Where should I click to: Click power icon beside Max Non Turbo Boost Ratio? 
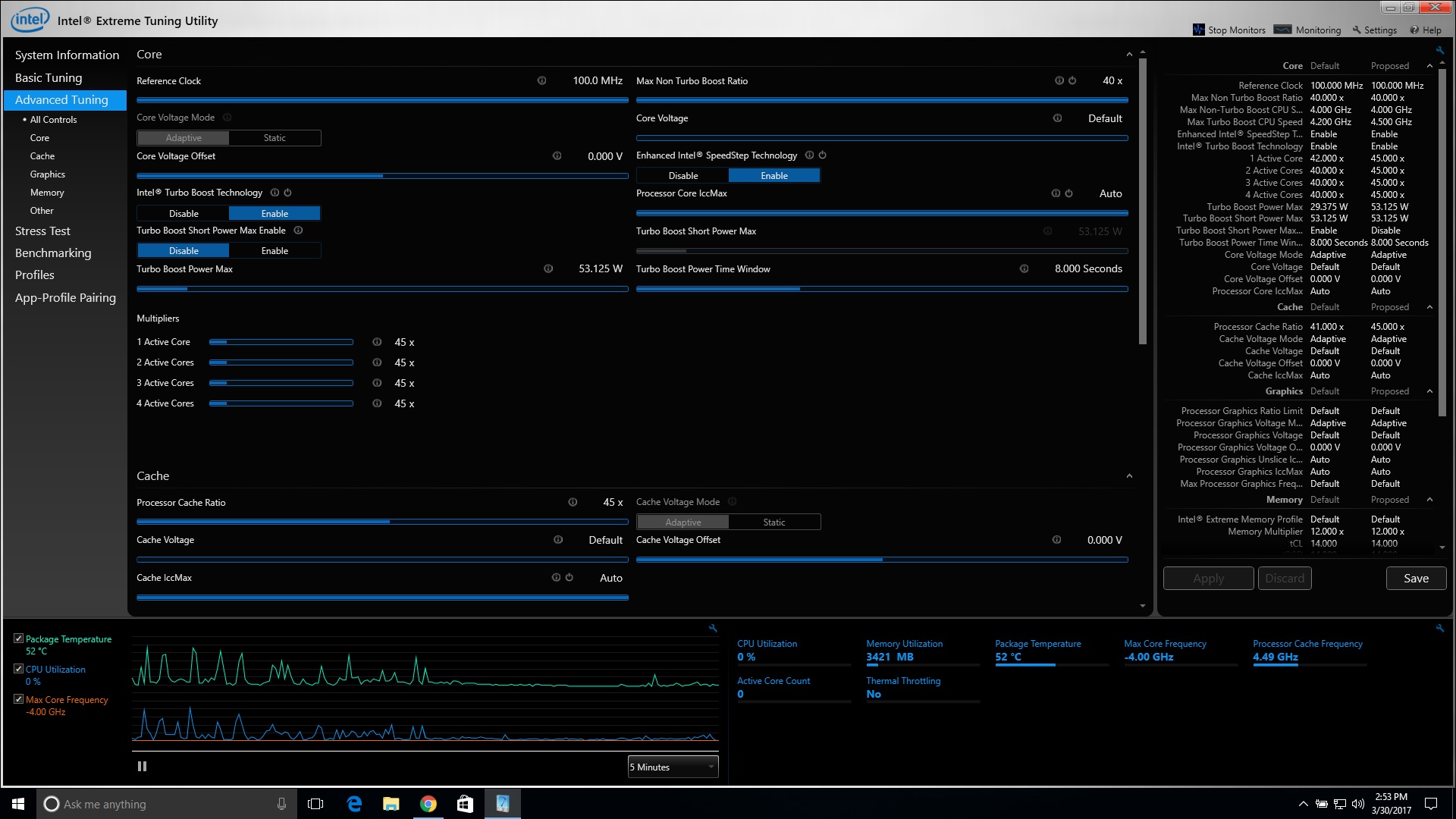1072,80
